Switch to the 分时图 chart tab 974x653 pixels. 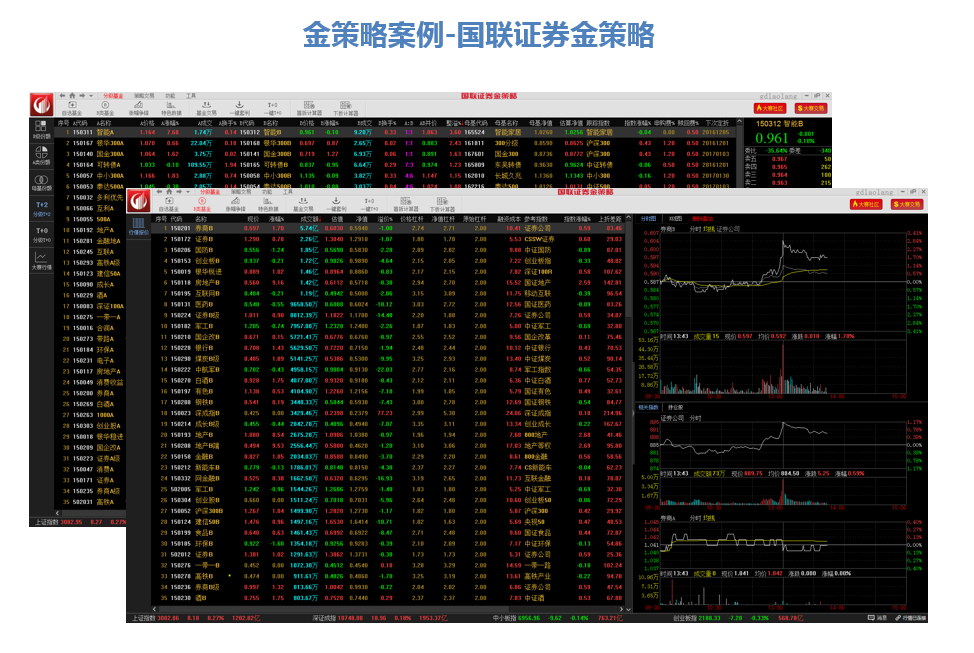click(649, 219)
